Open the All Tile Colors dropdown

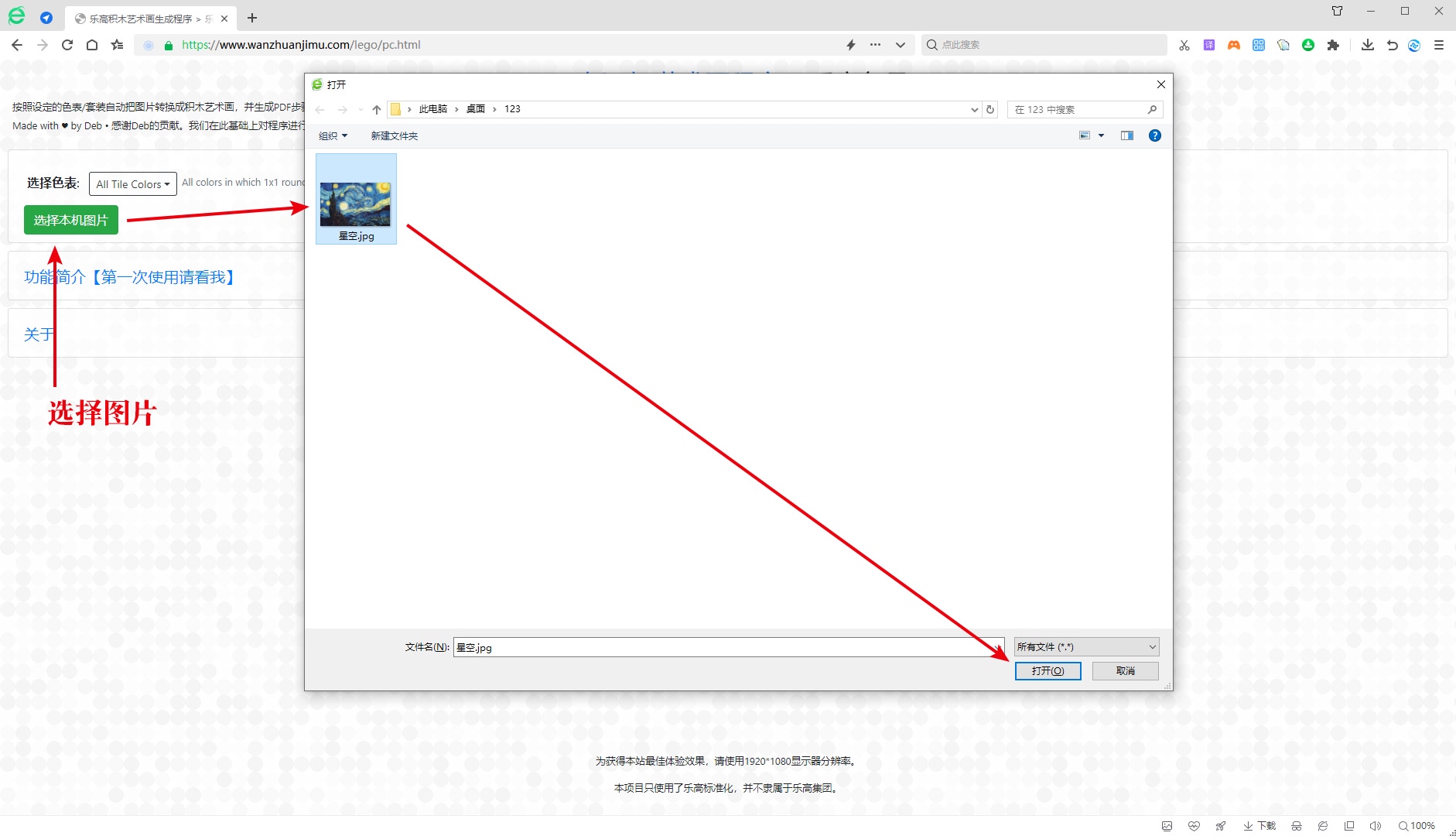(132, 184)
